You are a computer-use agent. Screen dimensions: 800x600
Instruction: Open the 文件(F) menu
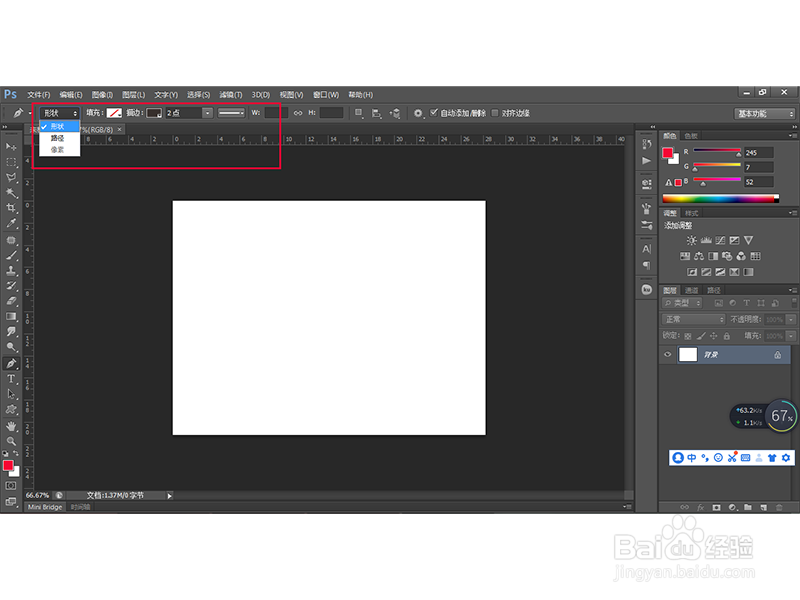(39, 95)
